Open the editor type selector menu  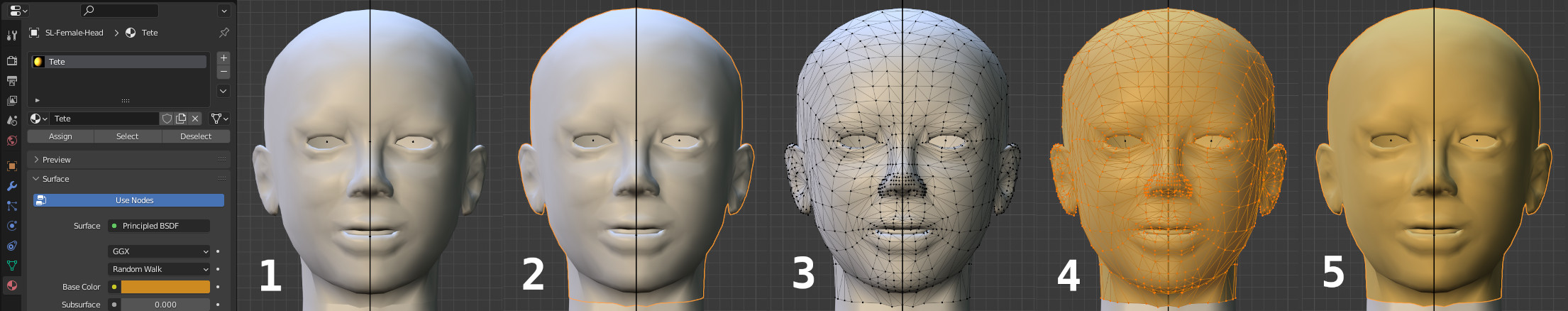point(18,11)
